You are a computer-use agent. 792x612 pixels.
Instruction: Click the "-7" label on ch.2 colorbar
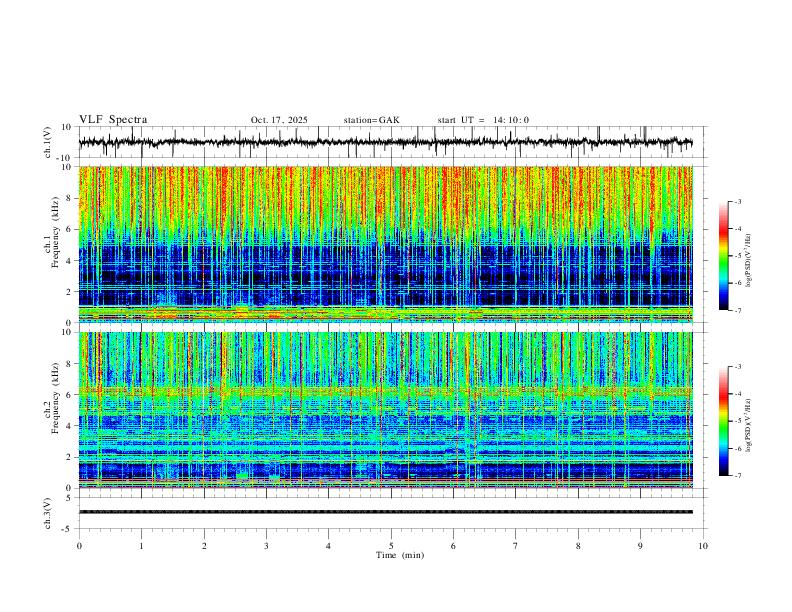[738, 475]
